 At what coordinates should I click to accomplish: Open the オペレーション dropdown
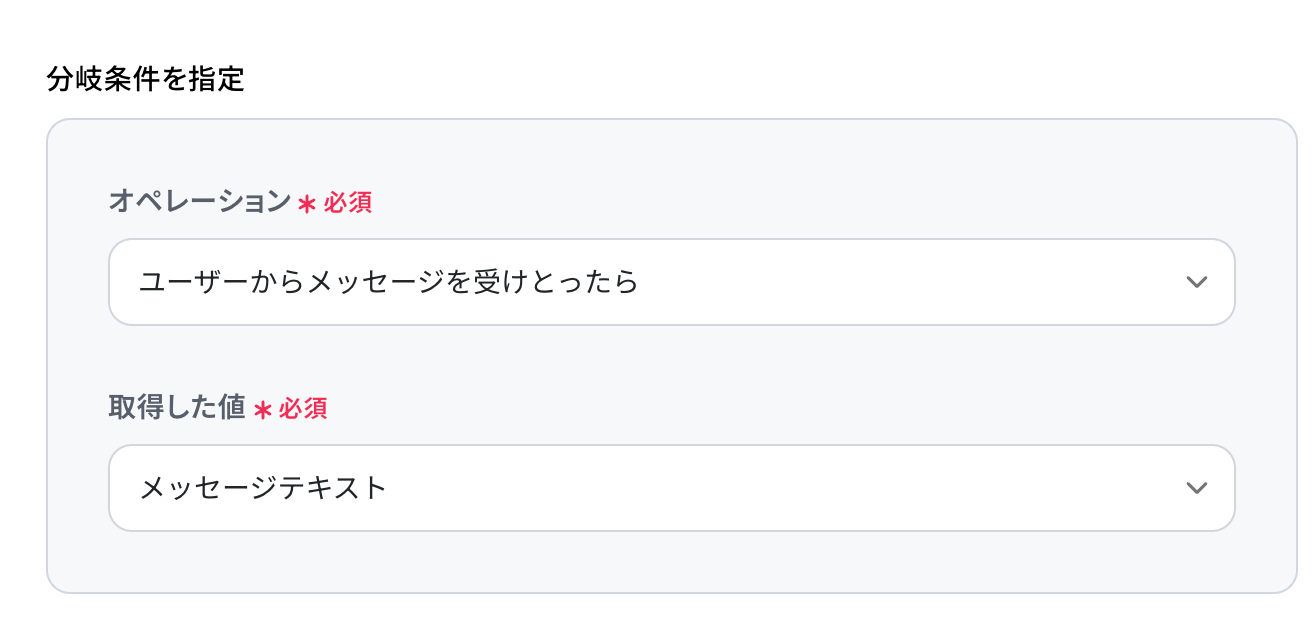coord(670,282)
